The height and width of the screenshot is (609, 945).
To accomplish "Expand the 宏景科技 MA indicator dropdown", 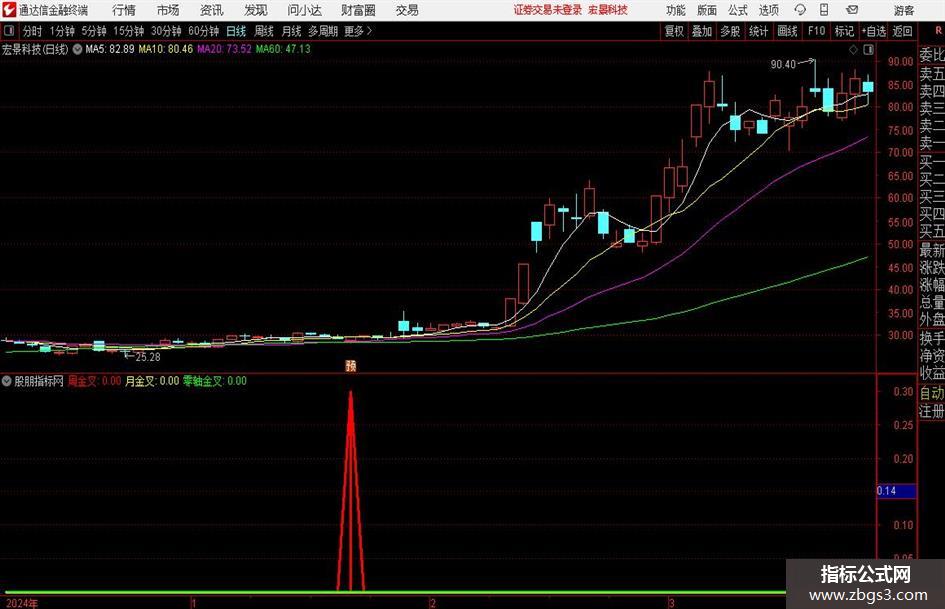I will tap(78, 49).
